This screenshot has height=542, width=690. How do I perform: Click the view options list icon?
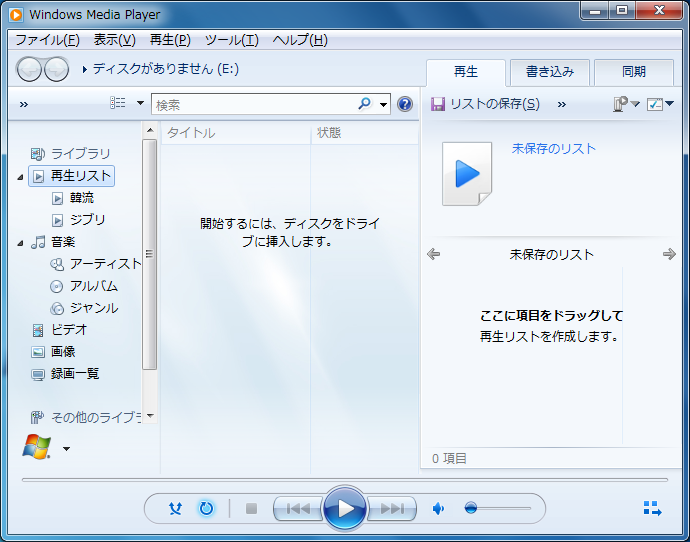point(117,103)
